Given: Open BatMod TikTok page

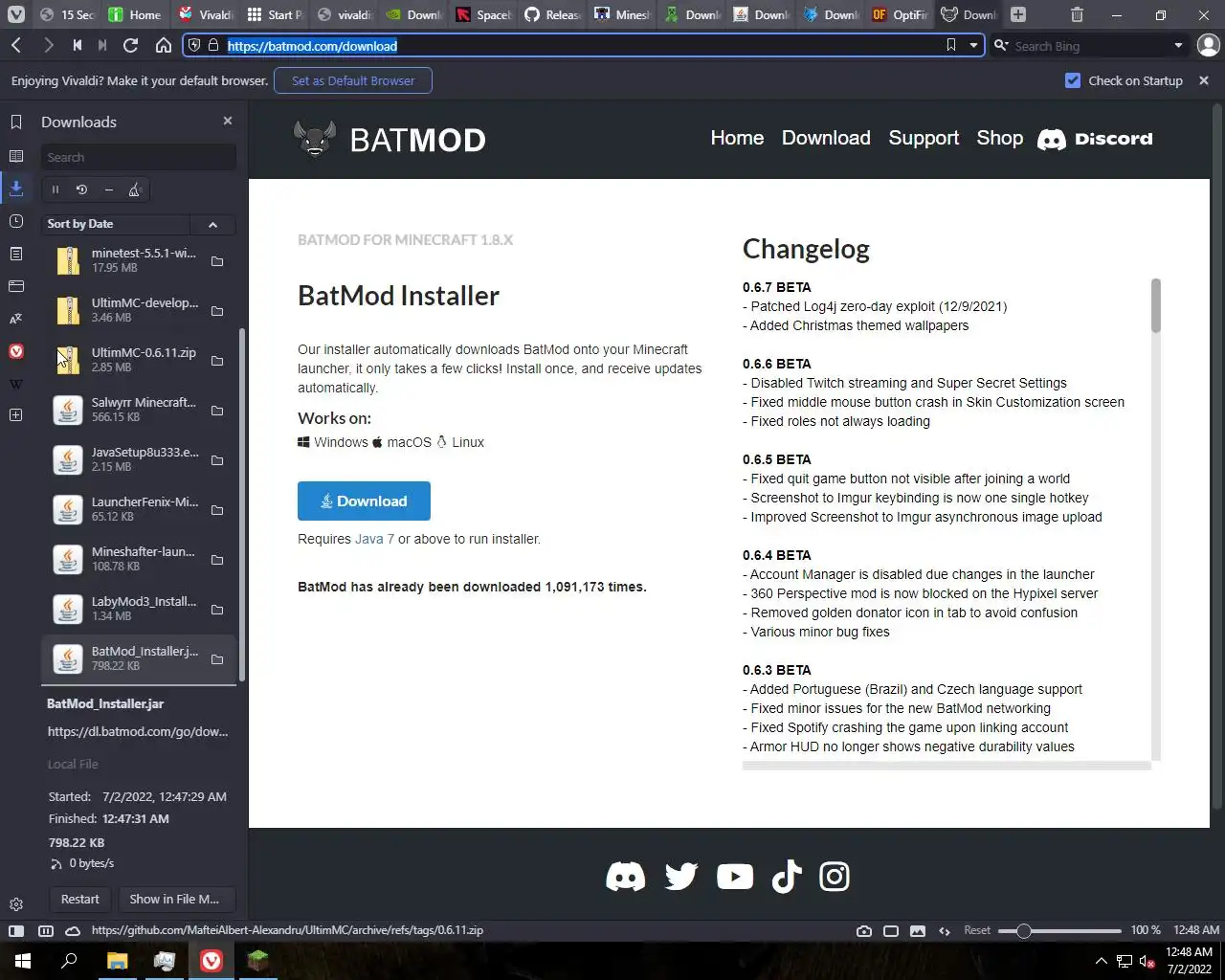Looking at the screenshot, I should (x=787, y=877).
